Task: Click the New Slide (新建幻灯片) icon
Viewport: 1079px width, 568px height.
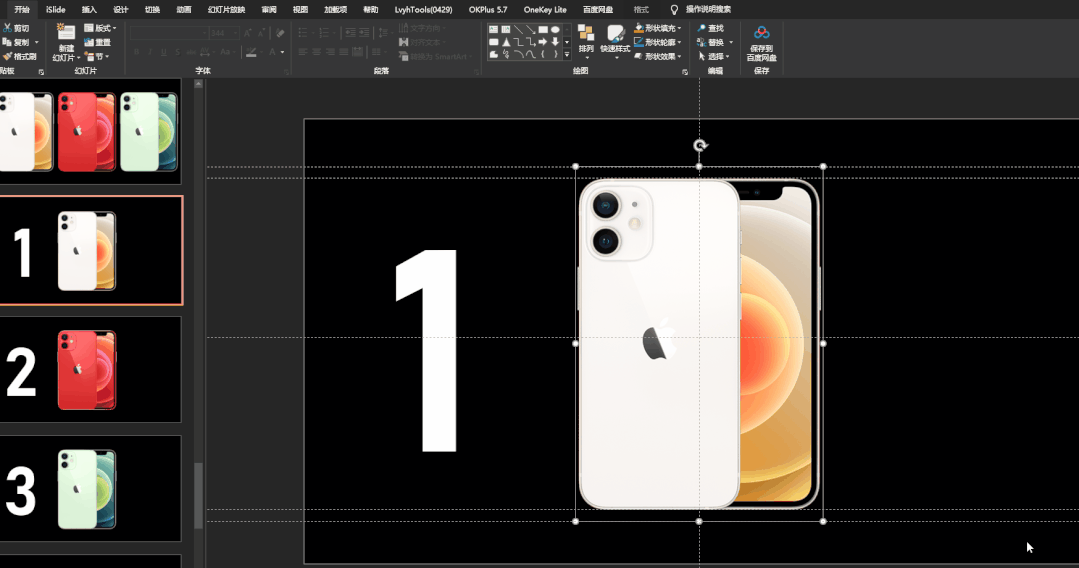Action: point(66,32)
